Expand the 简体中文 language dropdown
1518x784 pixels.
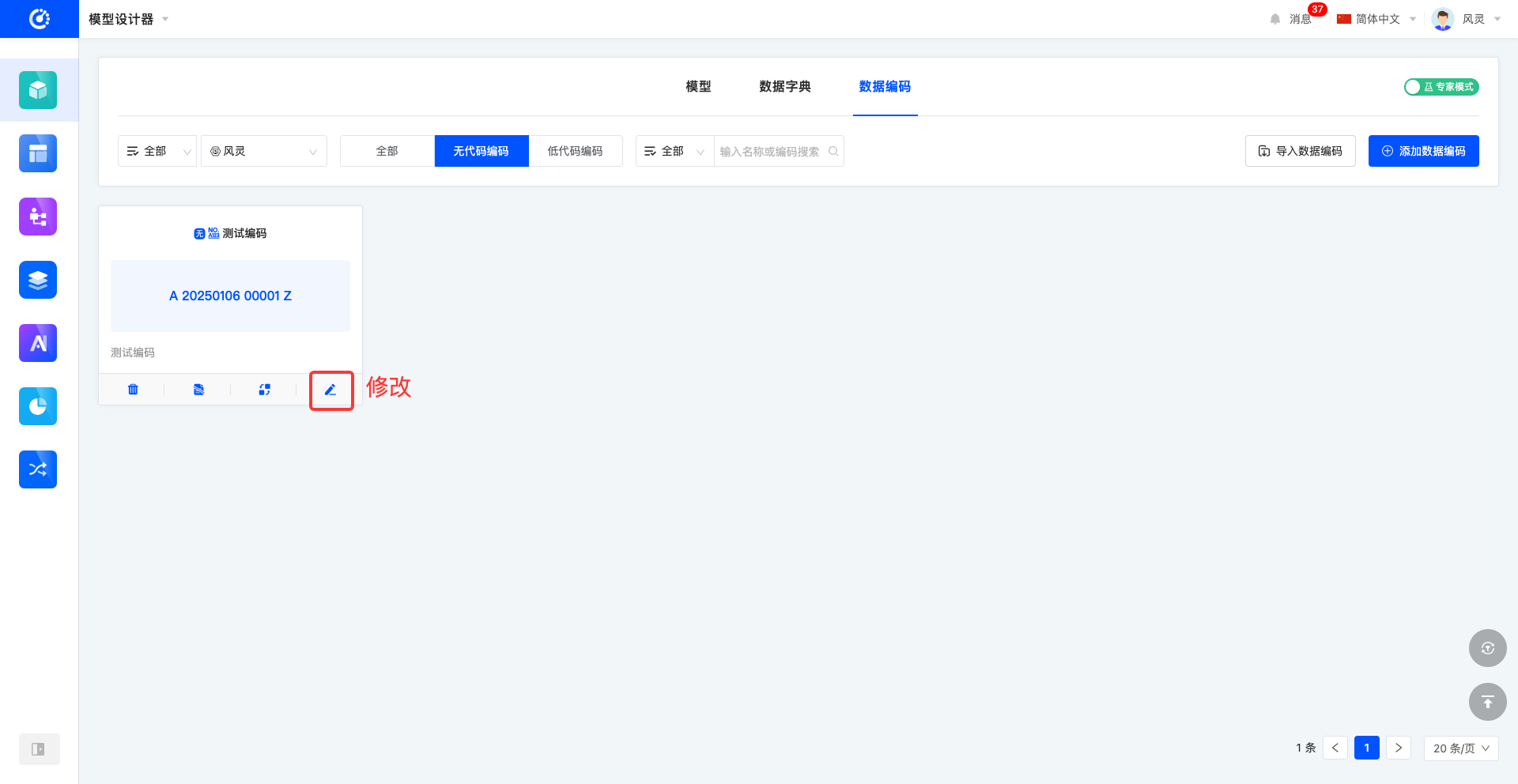pos(1376,19)
